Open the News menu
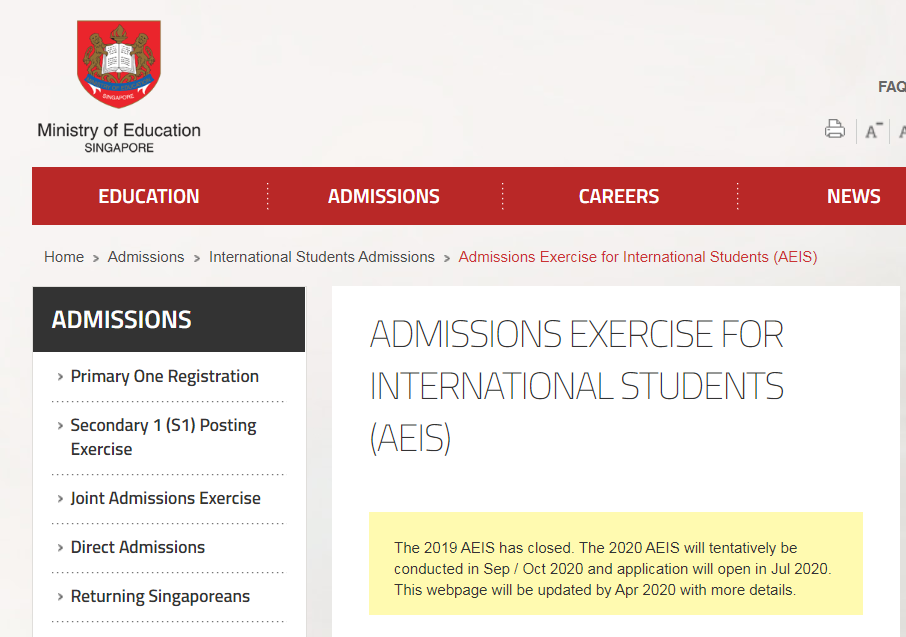The height and width of the screenshot is (637, 906). (853, 196)
